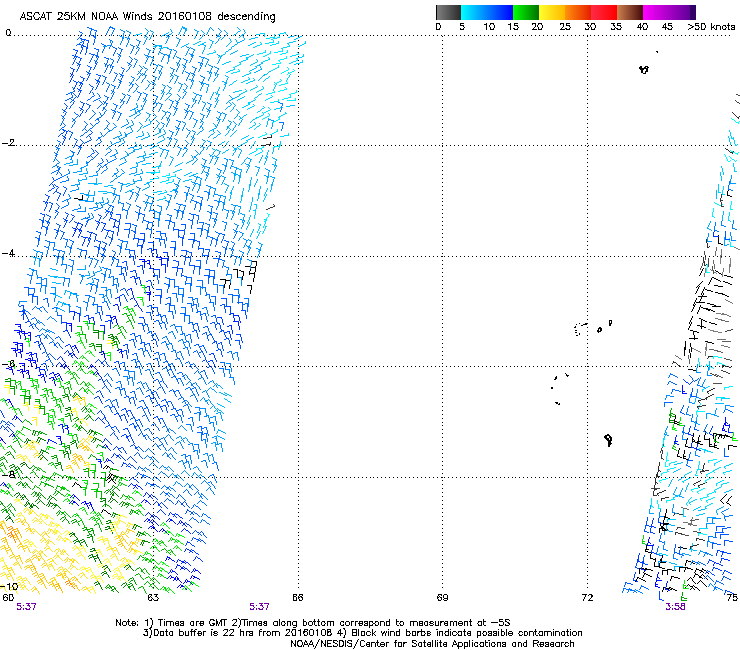The width and height of the screenshot is (740, 650).
Task: Pick the red 30–35 knots legend swatch
Action: point(604,12)
